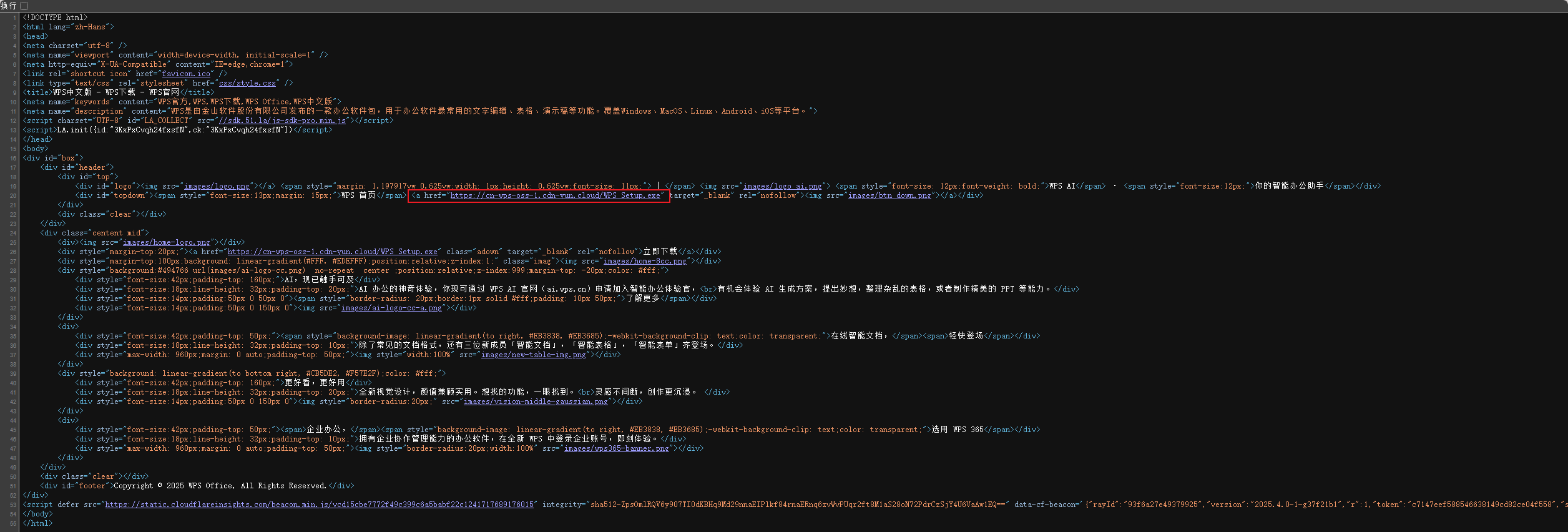Open the images/btn_down.png link
The image size is (1568, 532).
pyautogui.click(x=889, y=195)
